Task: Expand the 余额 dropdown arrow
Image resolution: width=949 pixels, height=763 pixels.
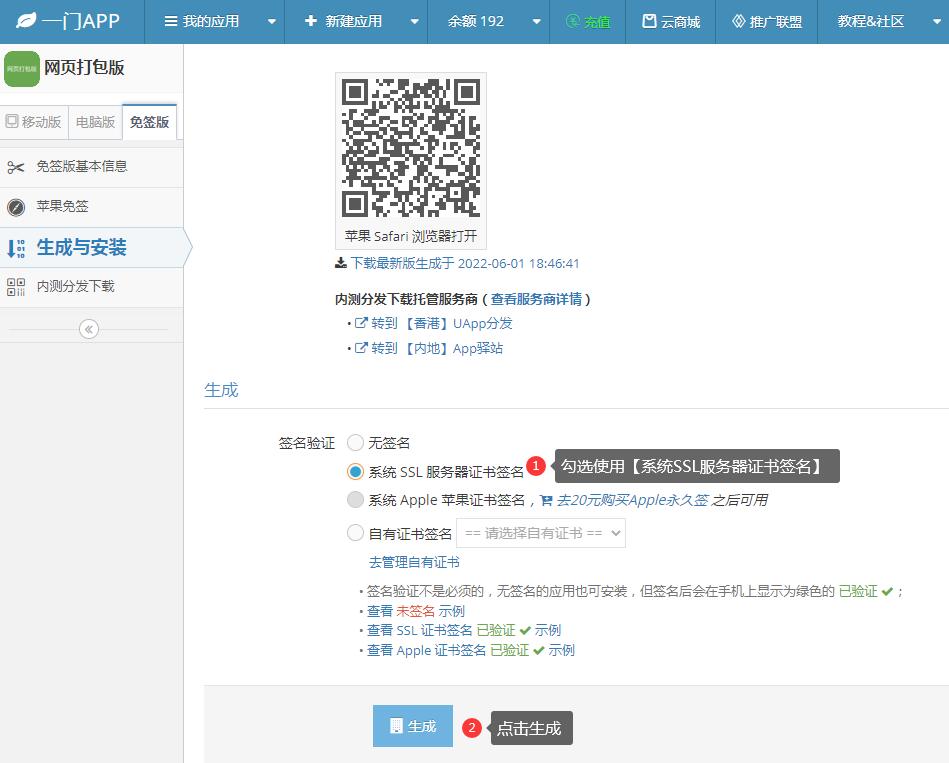Action: (536, 22)
